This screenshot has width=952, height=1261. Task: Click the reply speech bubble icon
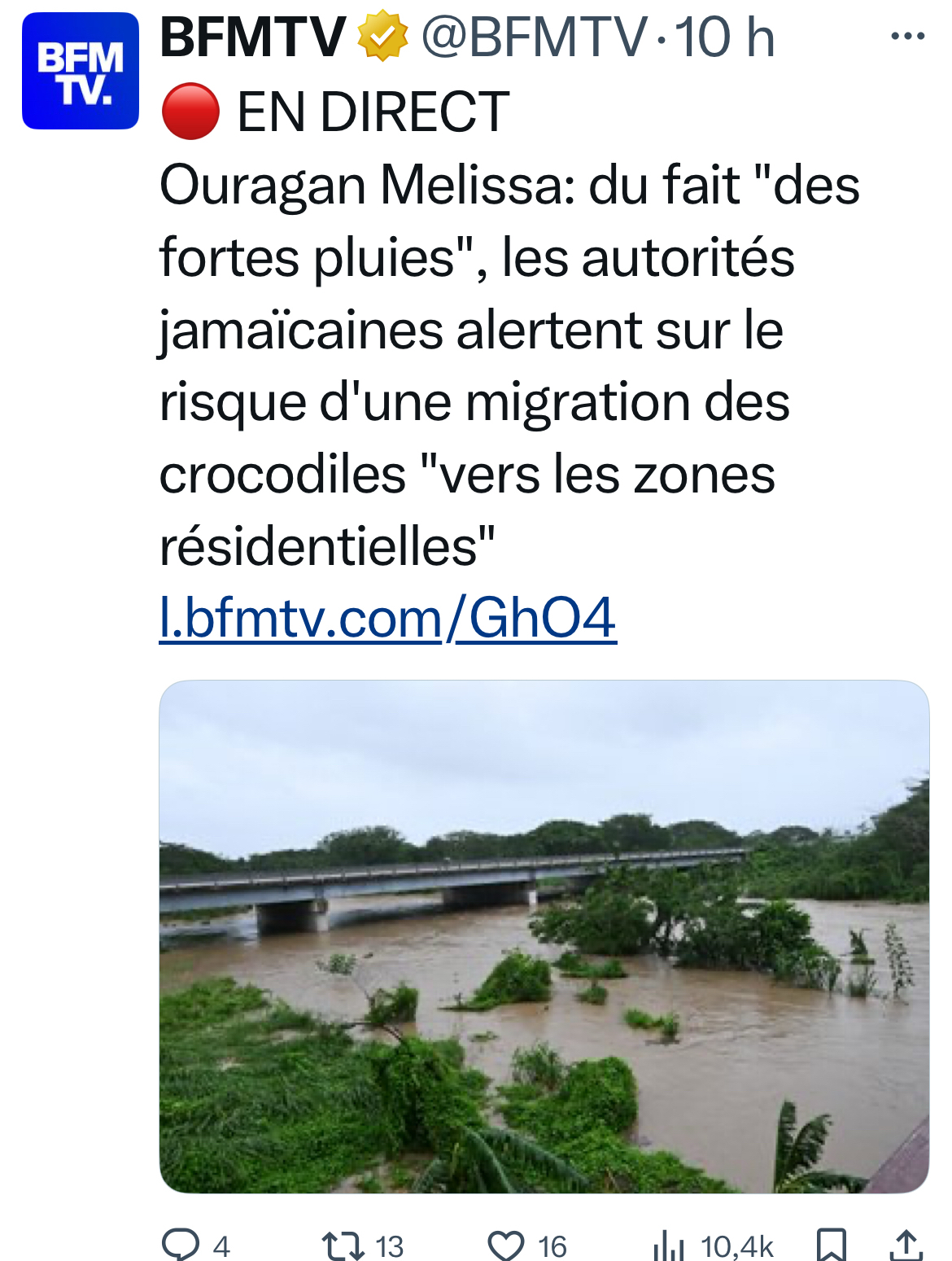coord(181,1245)
